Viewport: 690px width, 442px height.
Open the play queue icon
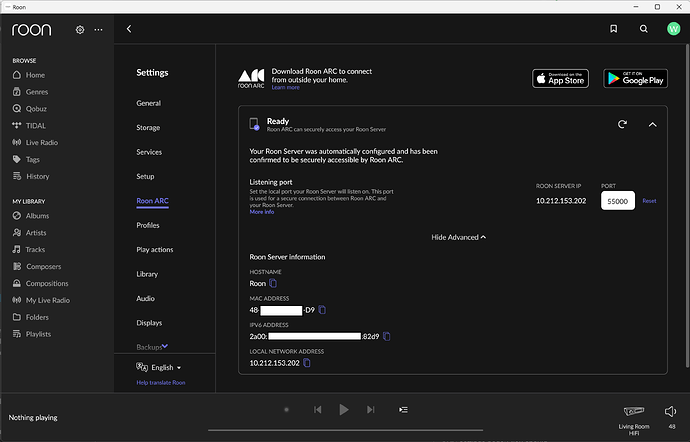click(x=403, y=410)
